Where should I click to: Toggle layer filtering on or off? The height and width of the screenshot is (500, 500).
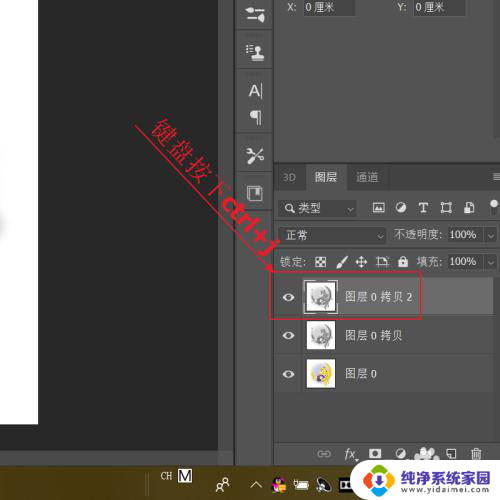[494, 207]
